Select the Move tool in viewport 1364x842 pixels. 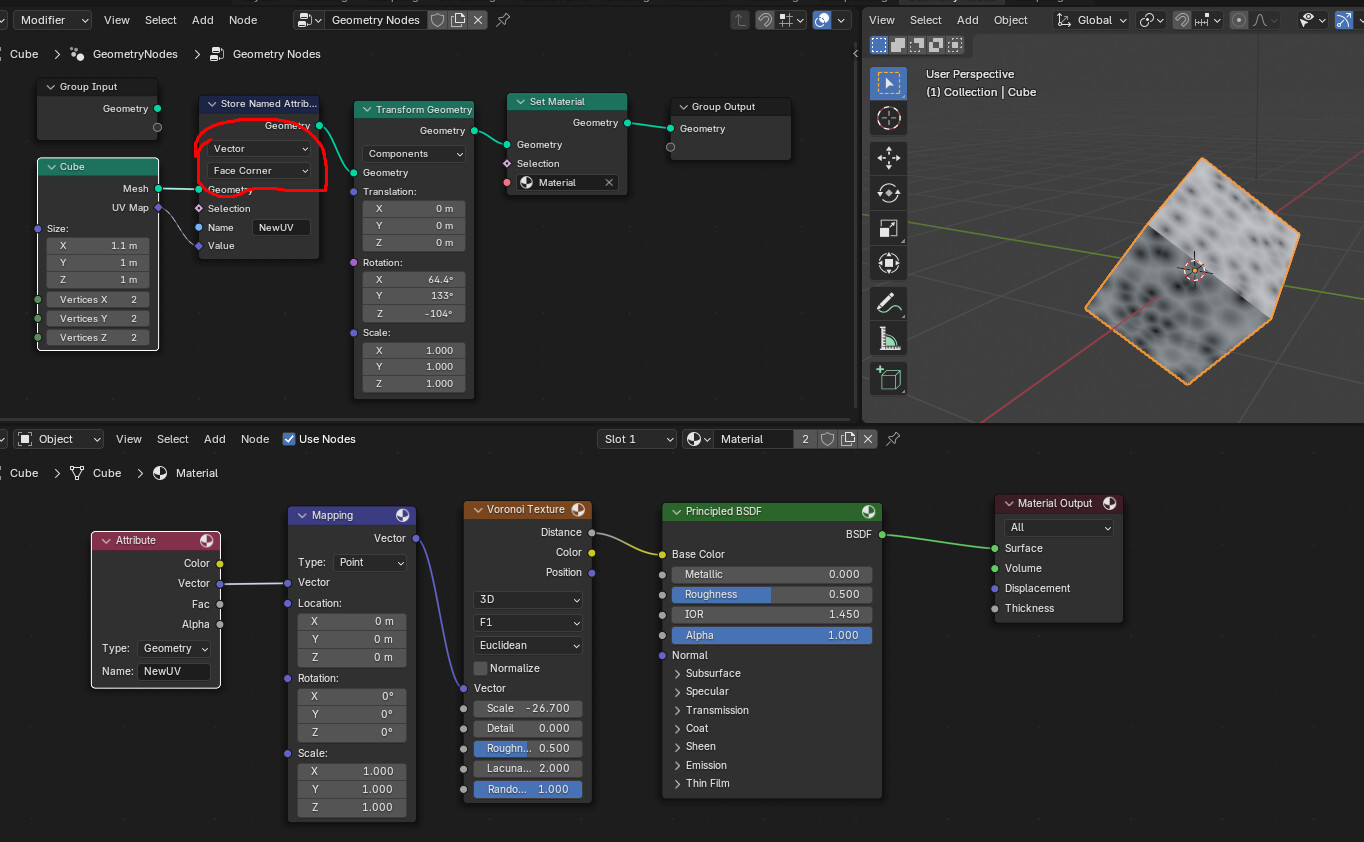pyautogui.click(x=888, y=157)
